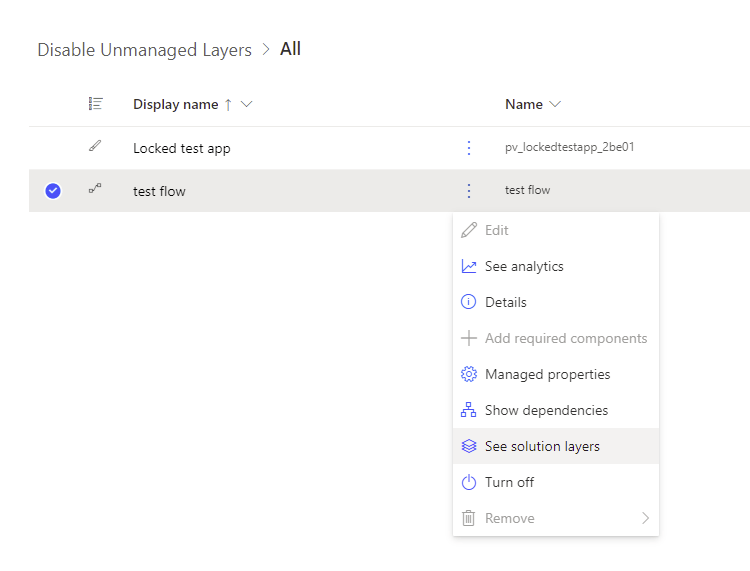Open more options for Locked test app
This screenshot has height=571, width=750.
(469, 148)
